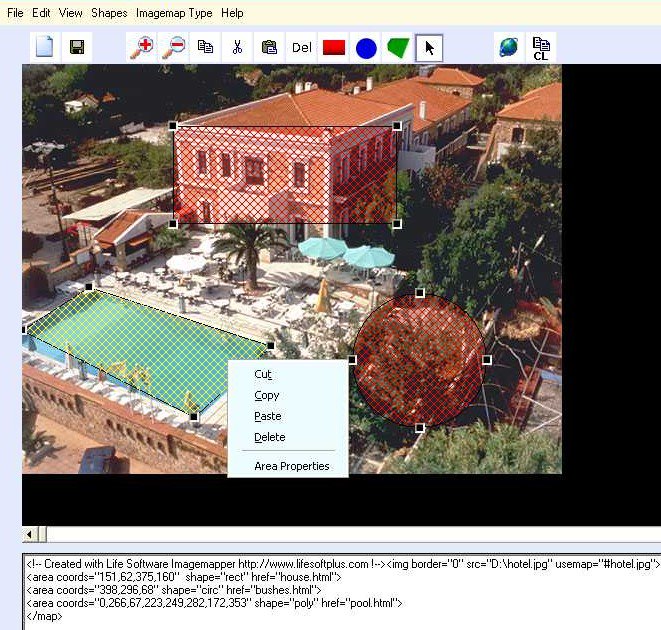Zoom in with the plus magnifier
The image size is (661, 630).
click(x=141, y=47)
